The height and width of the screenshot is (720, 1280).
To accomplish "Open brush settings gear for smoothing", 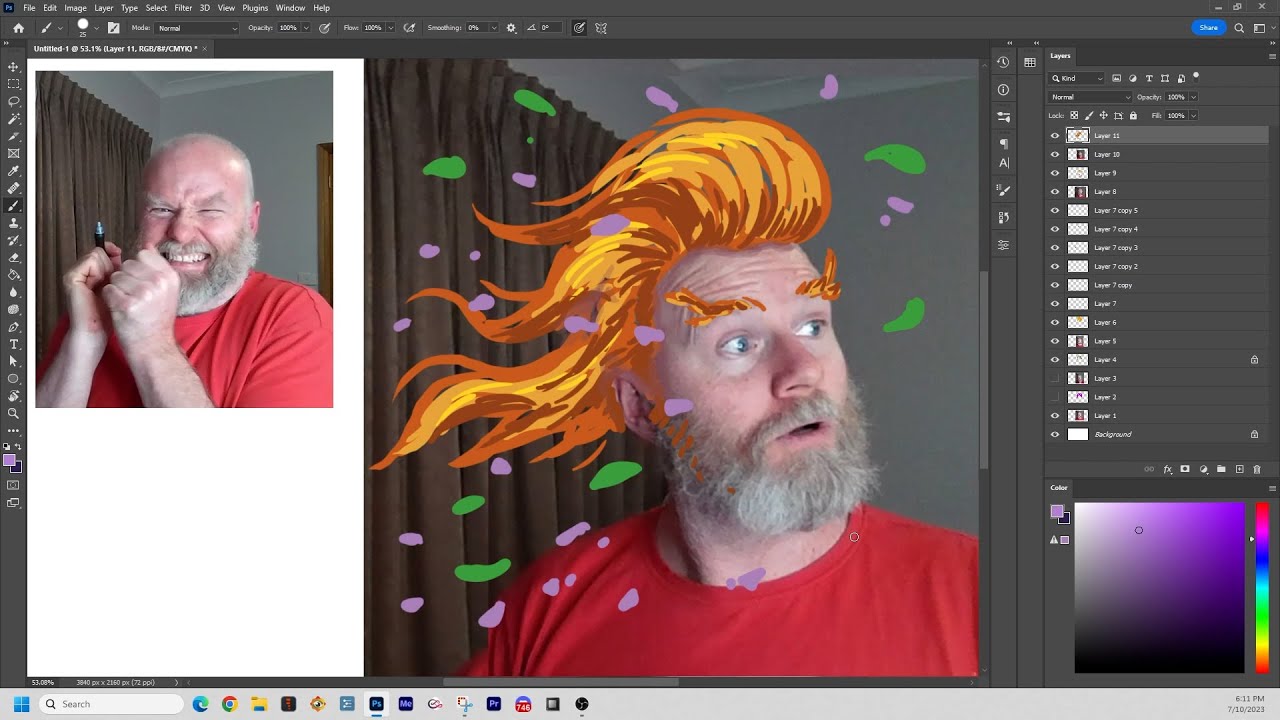I will pos(511,28).
